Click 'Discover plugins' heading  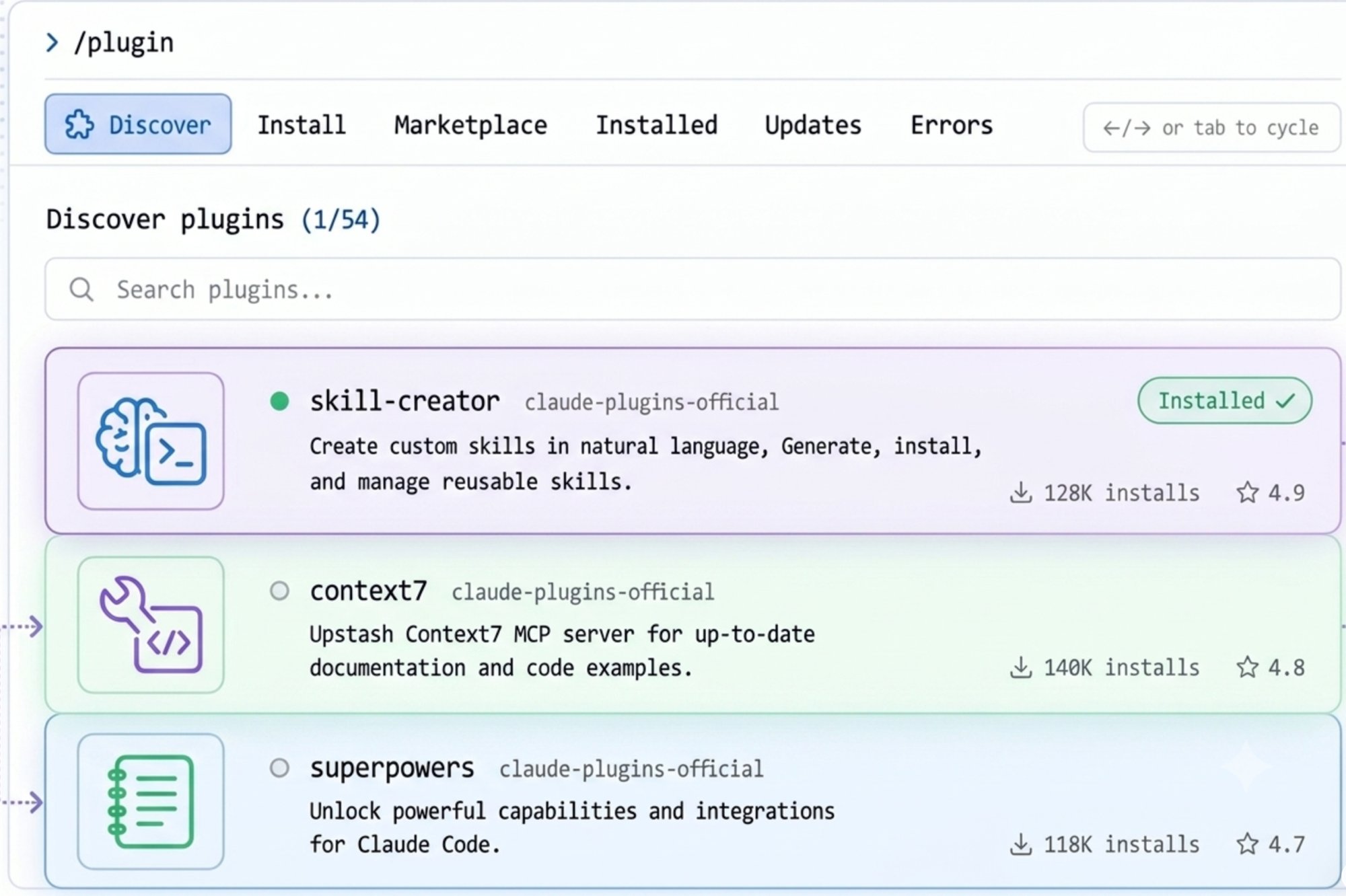[165, 220]
